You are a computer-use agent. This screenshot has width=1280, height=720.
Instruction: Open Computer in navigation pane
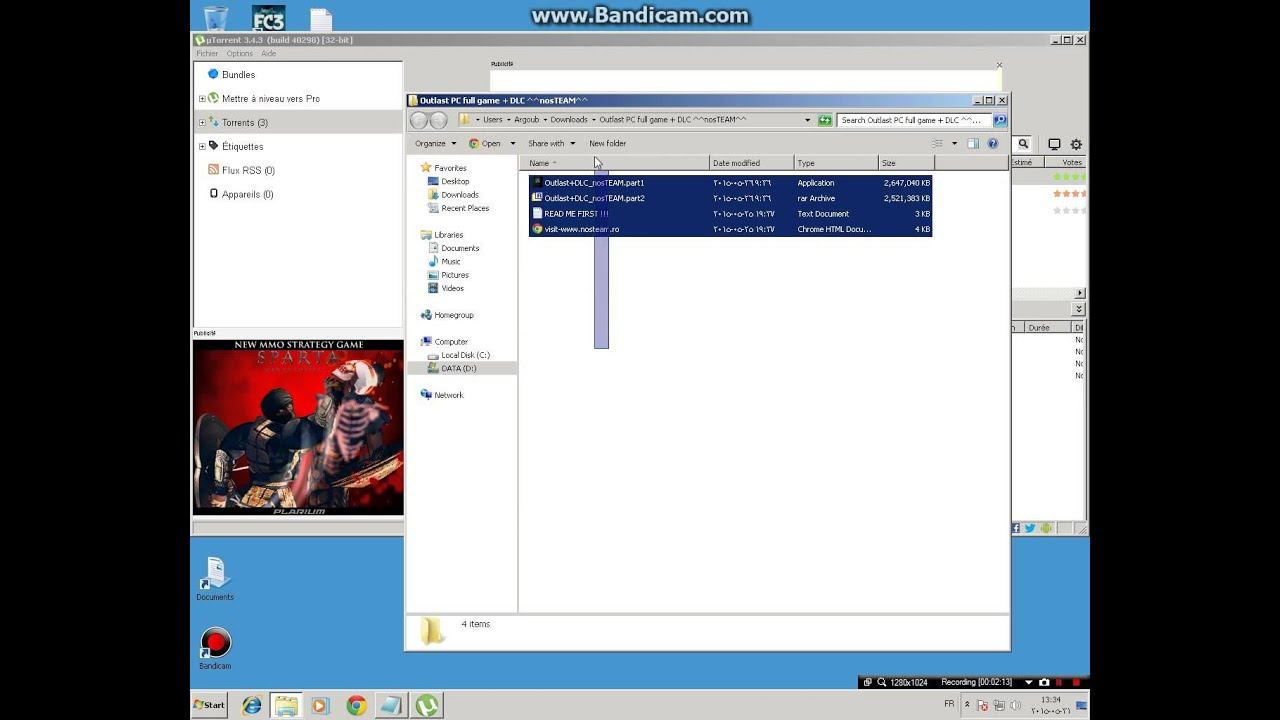[451, 342]
